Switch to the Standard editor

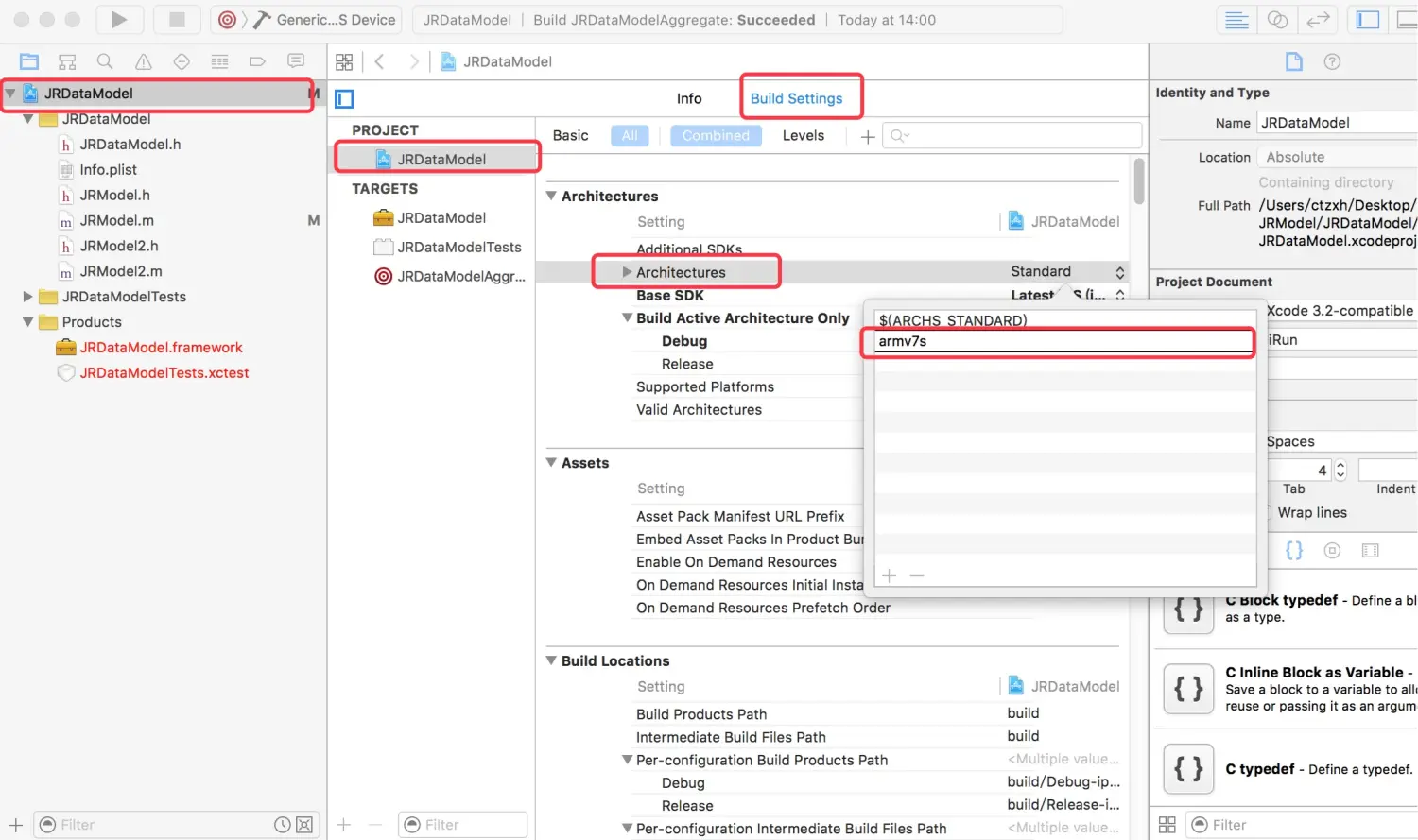coord(1236,20)
